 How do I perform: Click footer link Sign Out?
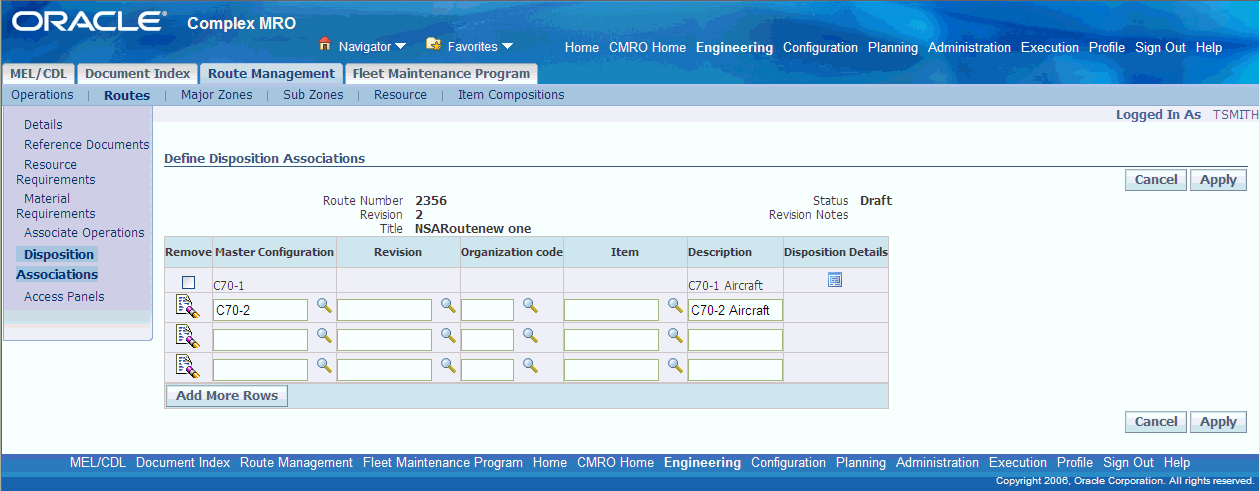tap(1128, 462)
